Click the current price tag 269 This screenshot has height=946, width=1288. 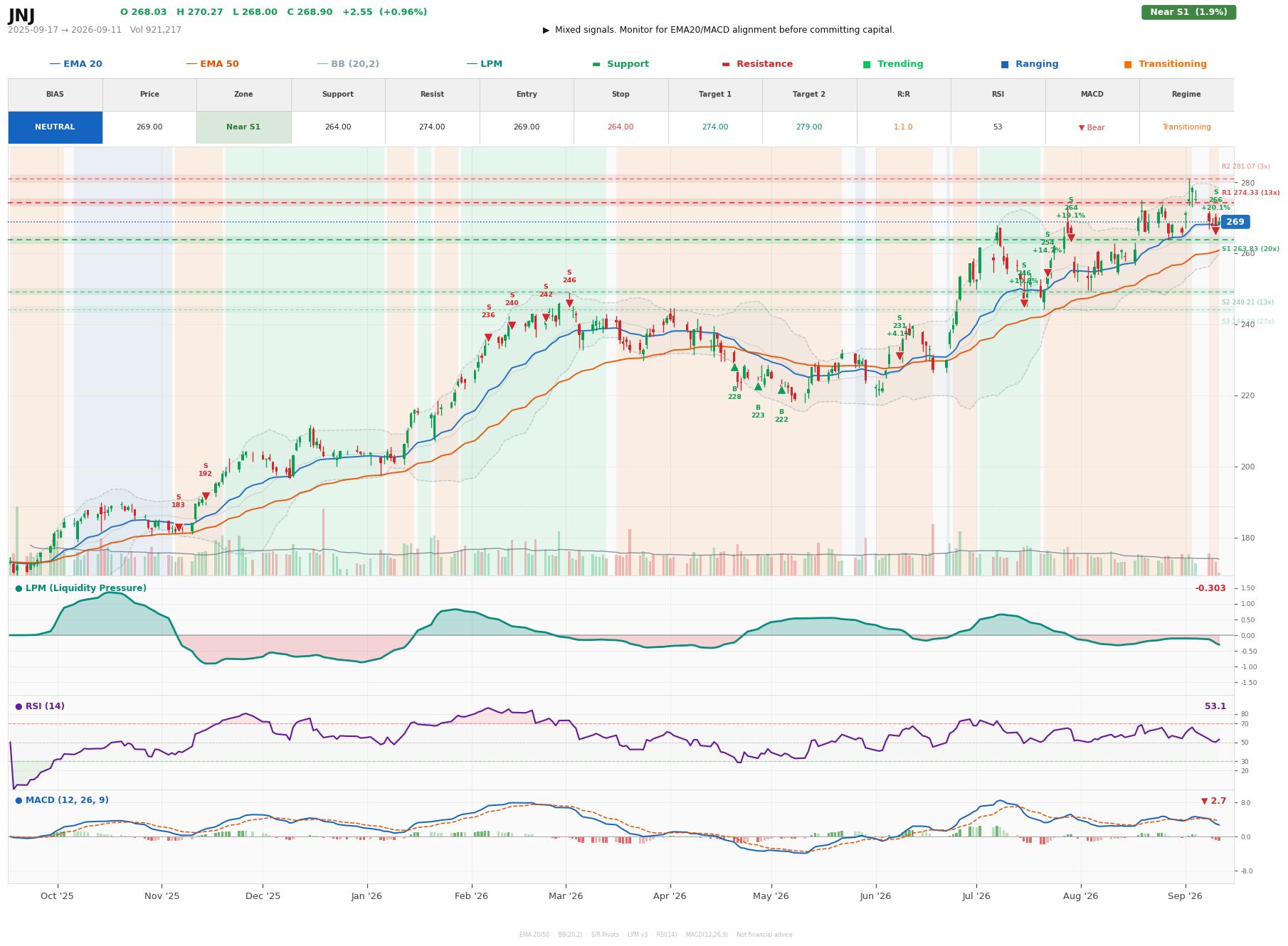pyautogui.click(x=1235, y=222)
